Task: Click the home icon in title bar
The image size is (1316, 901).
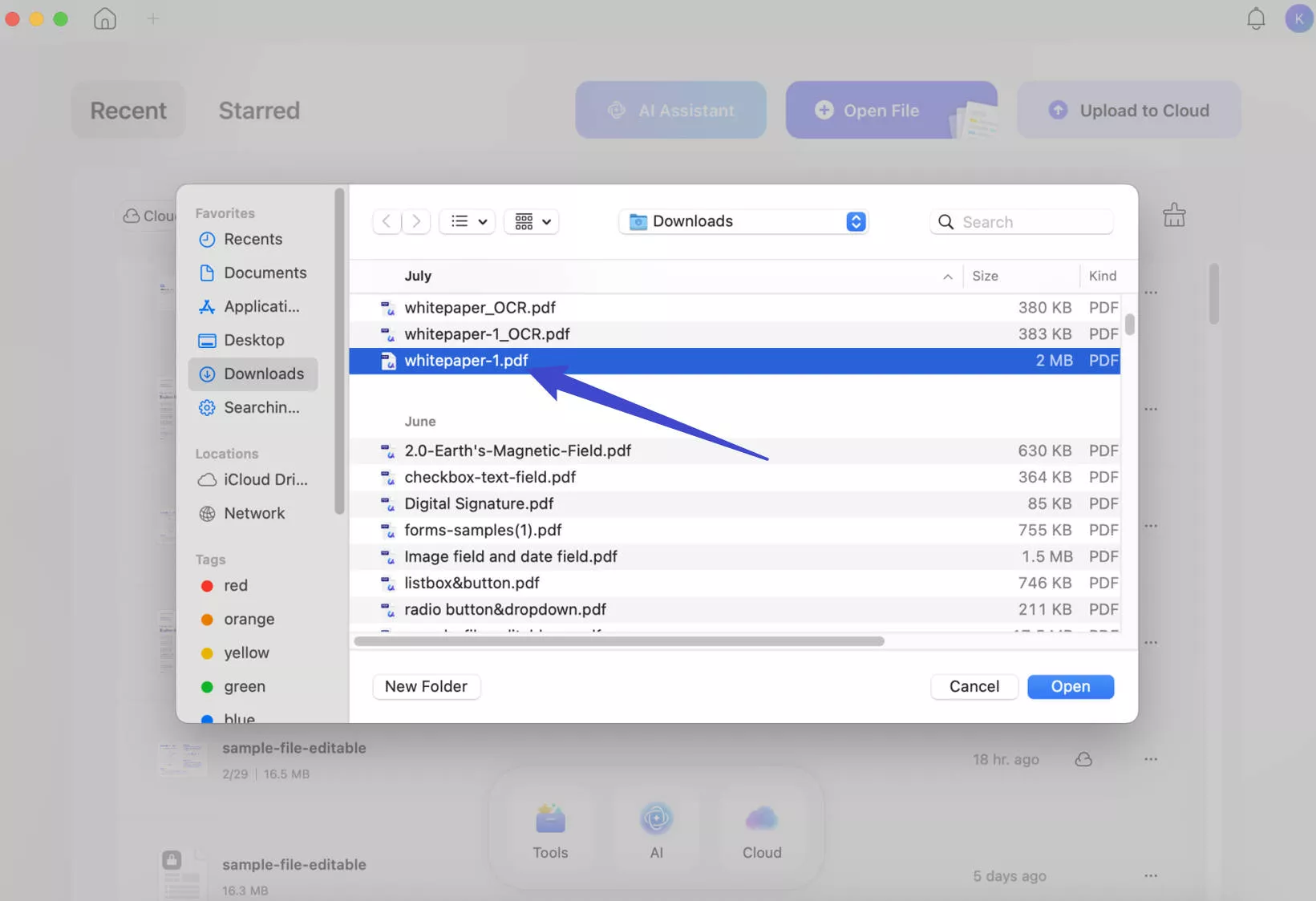Action: coord(105,18)
